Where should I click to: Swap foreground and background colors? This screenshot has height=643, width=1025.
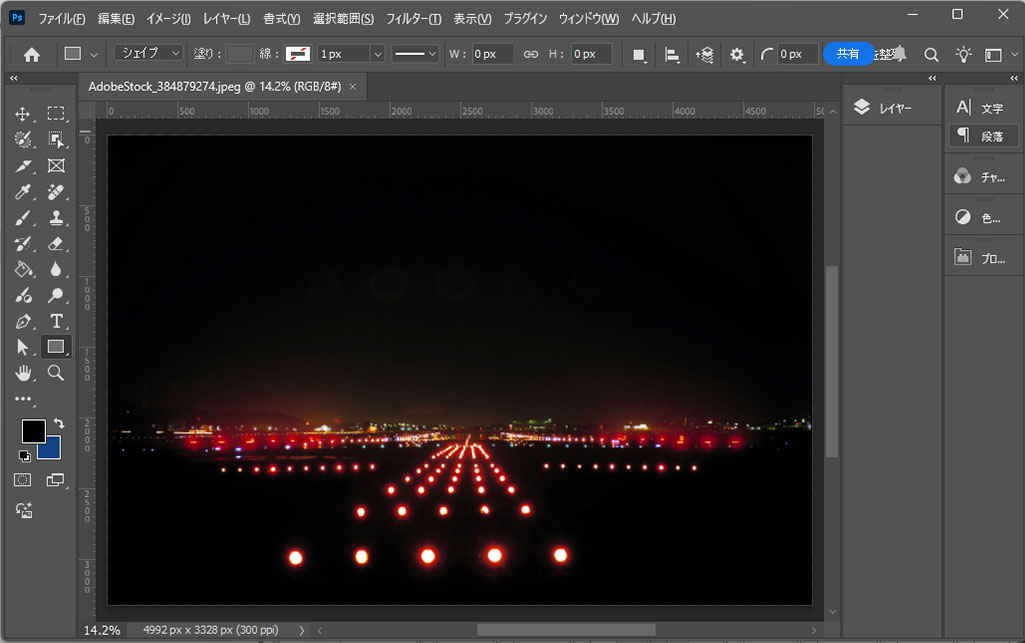(58, 424)
